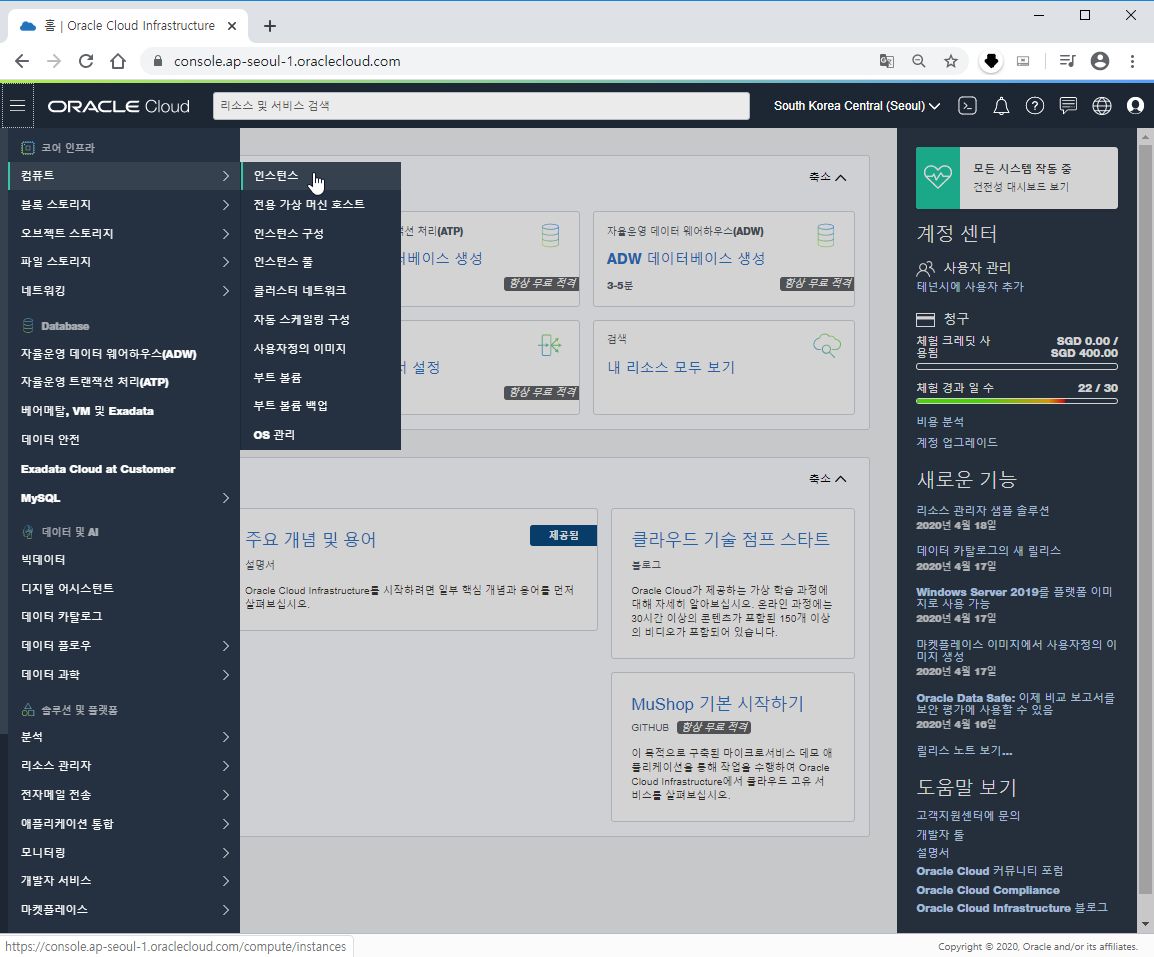Viewport: 1154px width, 957px height.
Task: Click the browser translate icon
Action: (x=887, y=61)
